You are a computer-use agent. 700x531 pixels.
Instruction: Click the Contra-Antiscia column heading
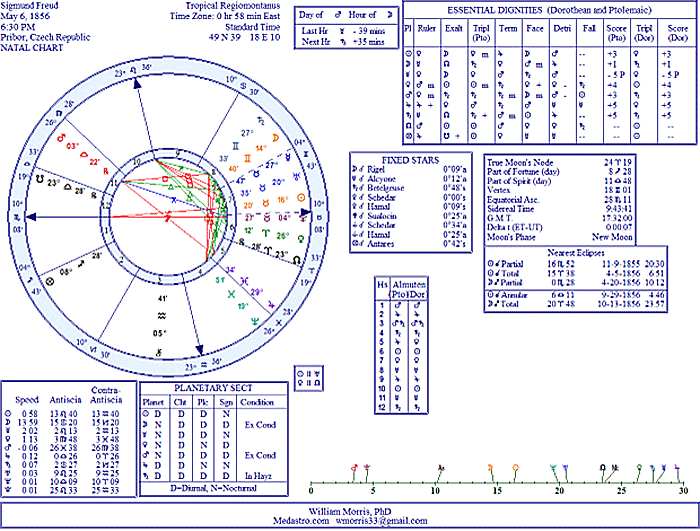pyautogui.click(x=106, y=395)
